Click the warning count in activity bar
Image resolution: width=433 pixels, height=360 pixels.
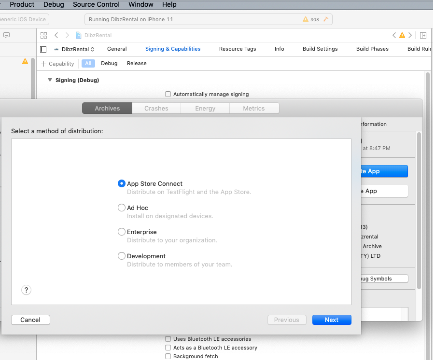(311, 19)
